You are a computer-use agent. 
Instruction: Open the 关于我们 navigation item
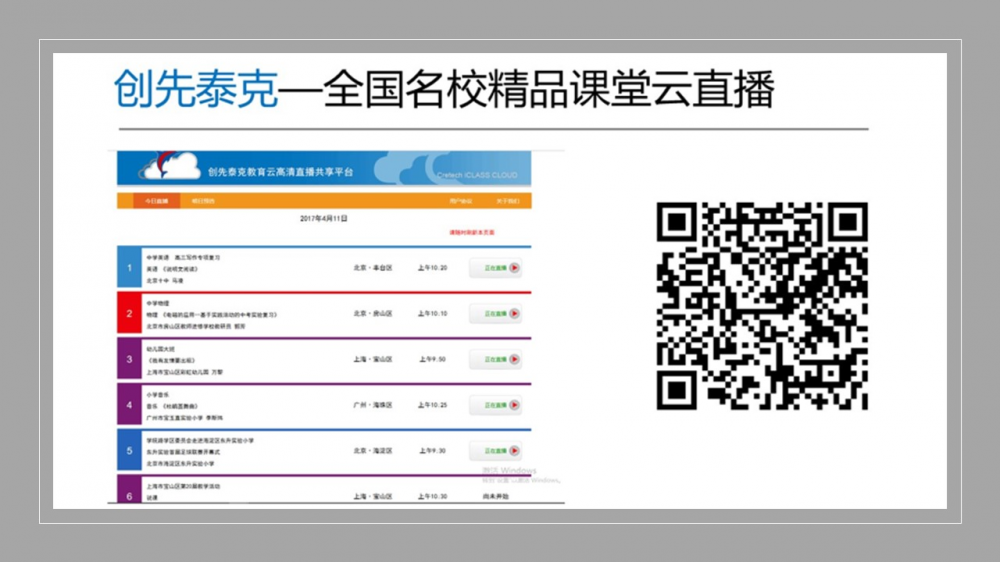[507, 201]
